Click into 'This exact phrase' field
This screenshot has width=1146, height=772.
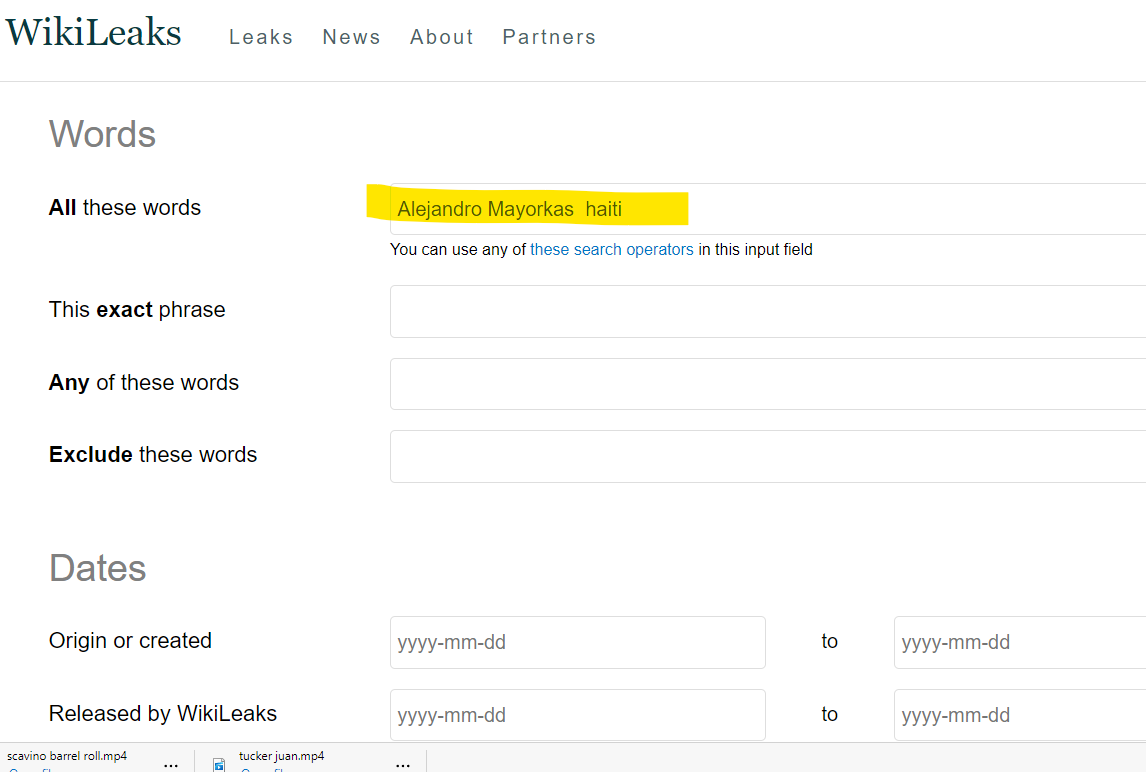point(767,311)
